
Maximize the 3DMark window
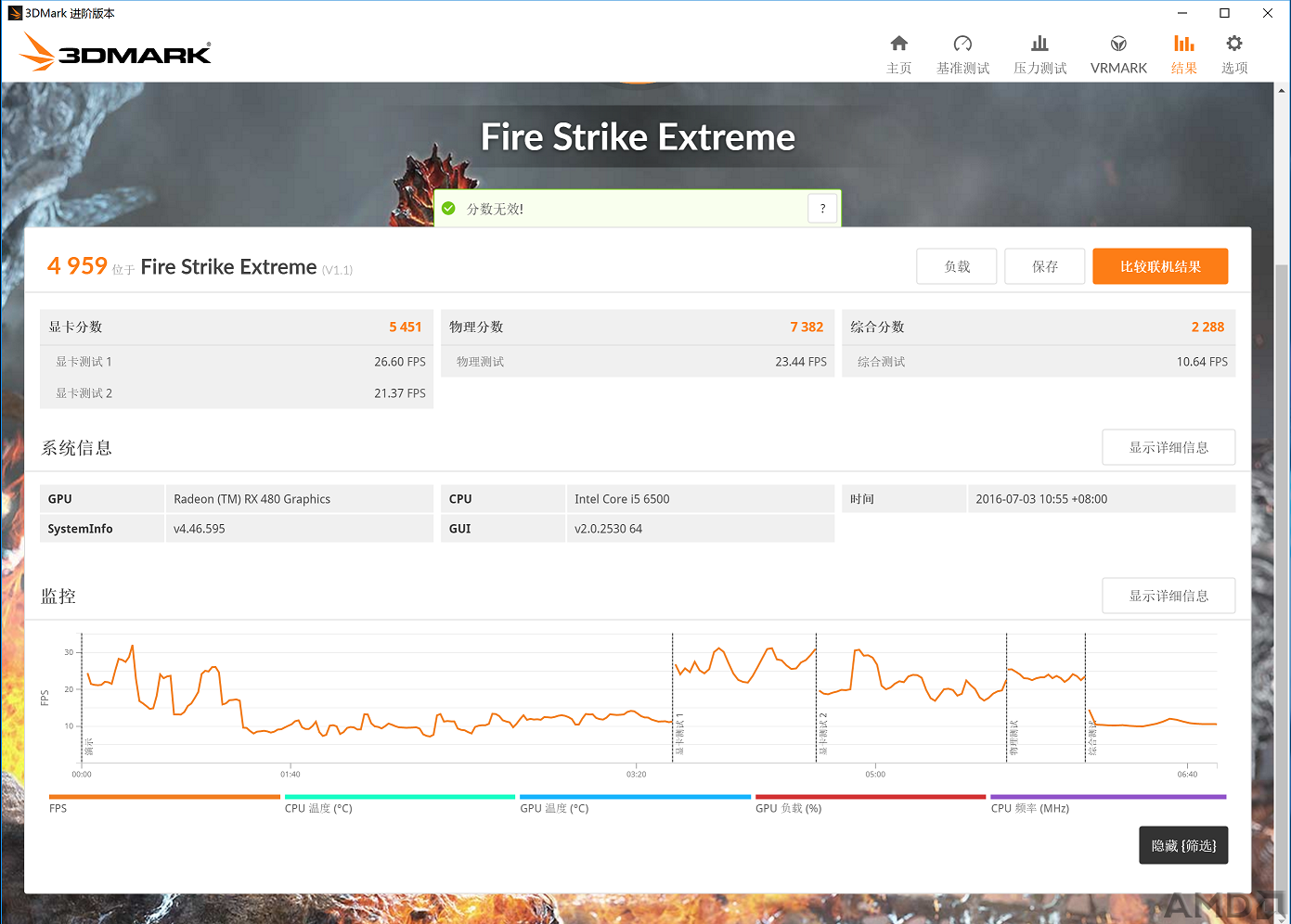[1224, 13]
